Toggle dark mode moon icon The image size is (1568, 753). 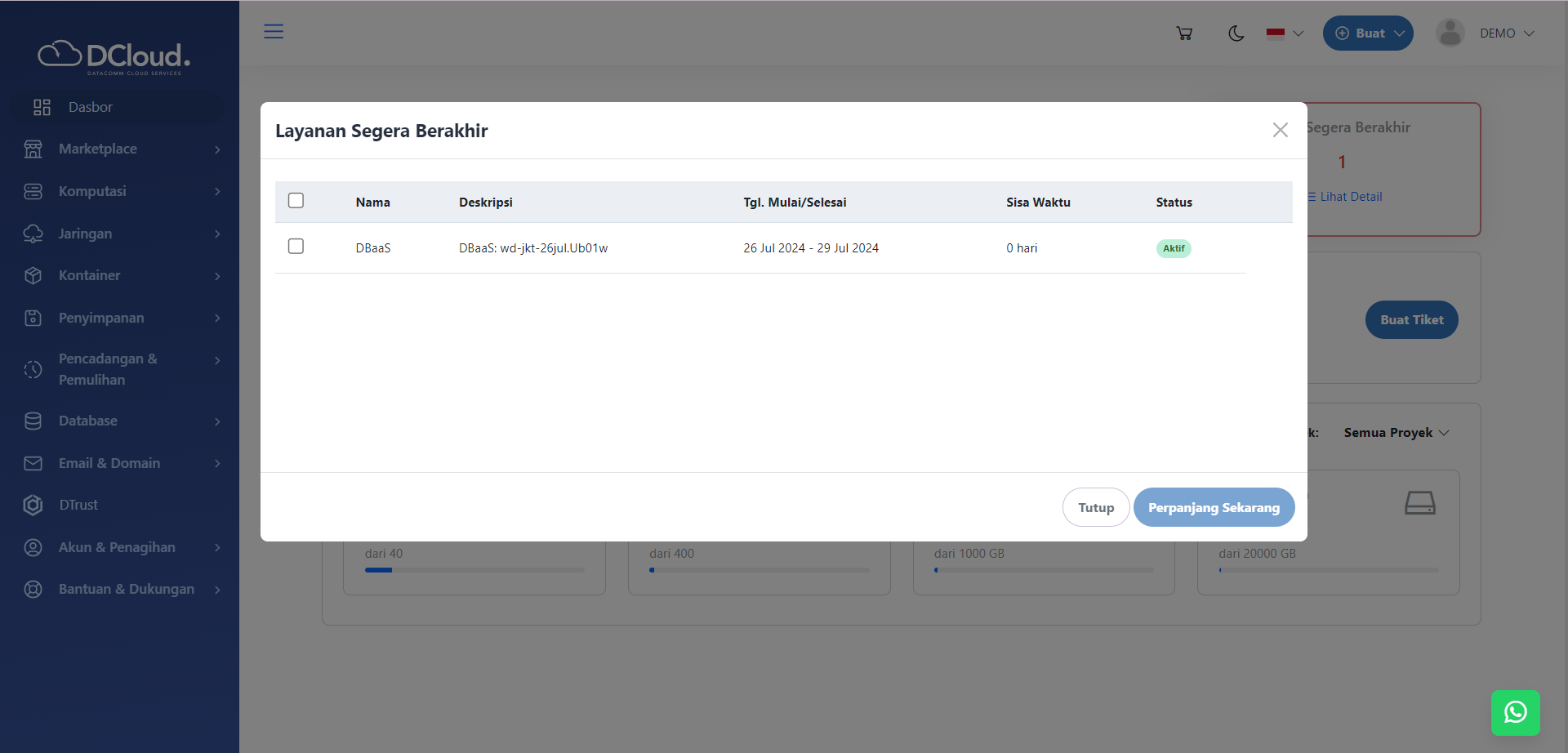[1236, 33]
